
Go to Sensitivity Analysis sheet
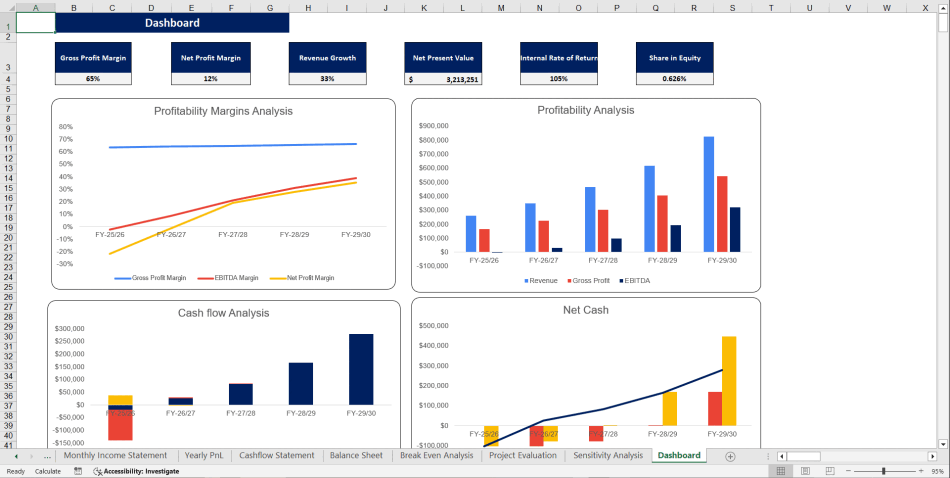point(607,456)
